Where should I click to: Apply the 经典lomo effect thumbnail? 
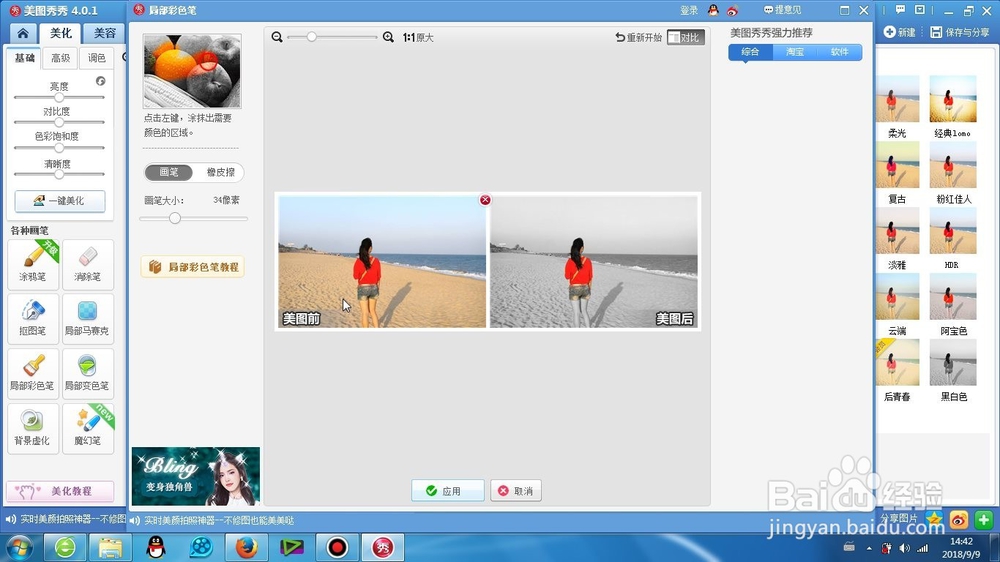click(x=953, y=99)
